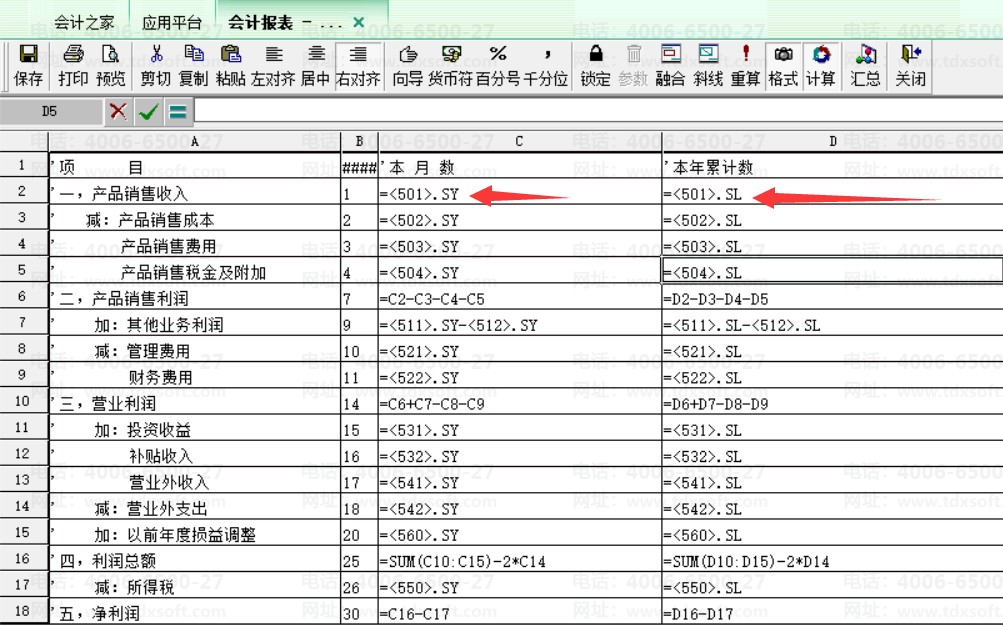Apply 货币符 currency symbol format
Screen dimensions: 1003x625
pyautogui.click(x=450, y=64)
